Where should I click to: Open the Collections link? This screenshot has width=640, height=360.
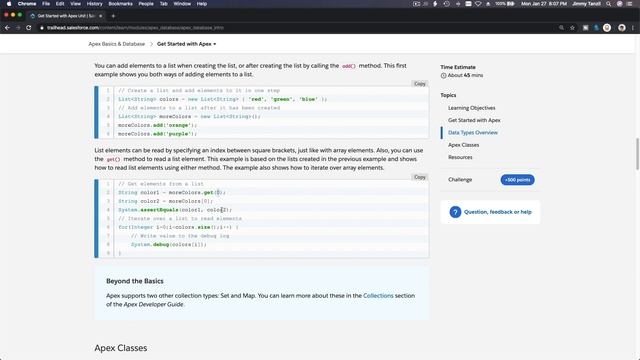click(x=378, y=296)
